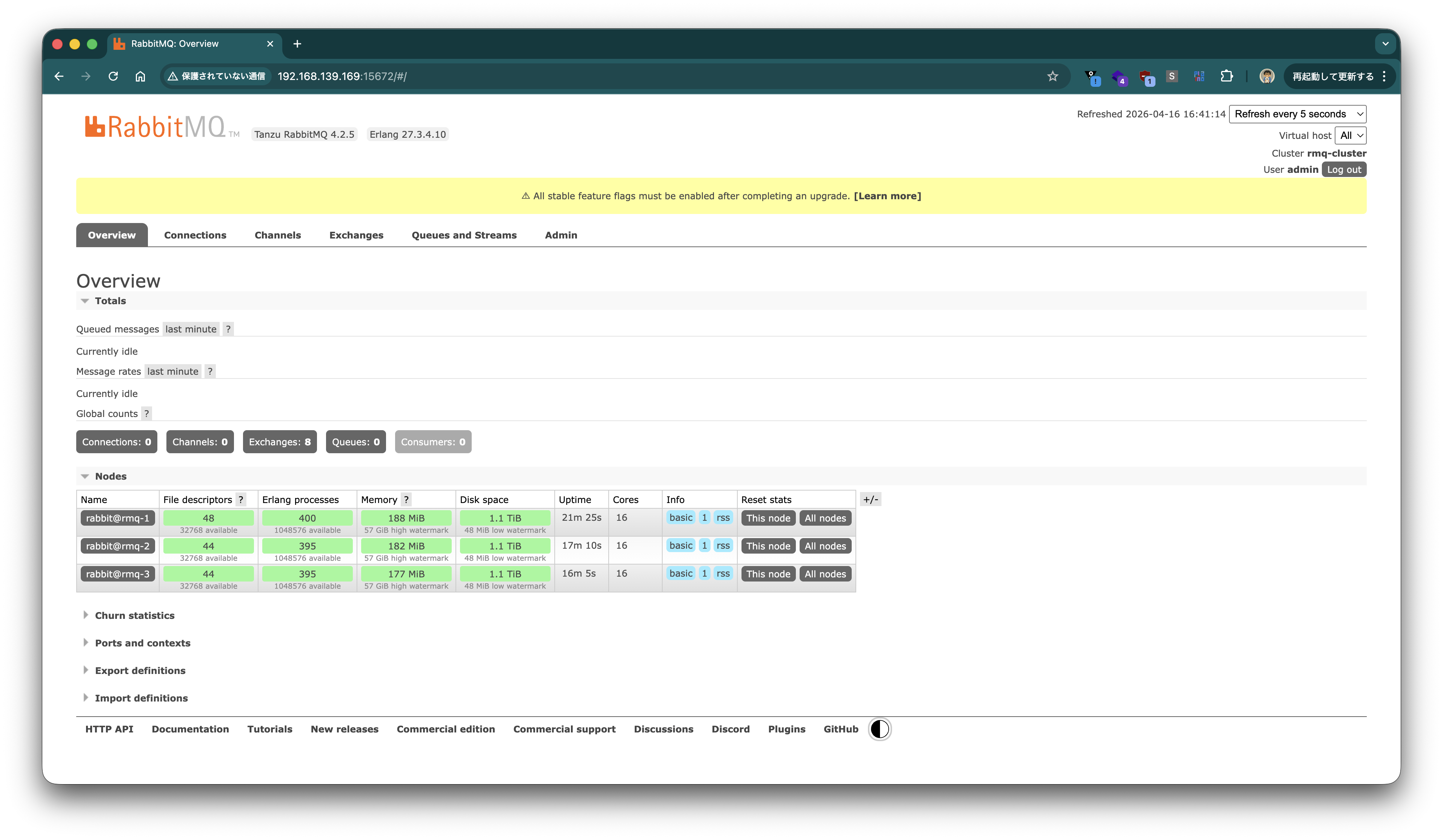Image resolution: width=1443 pixels, height=840 pixels.
Task: Toggle the dark/light theme switcher icon
Action: tap(880, 729)
